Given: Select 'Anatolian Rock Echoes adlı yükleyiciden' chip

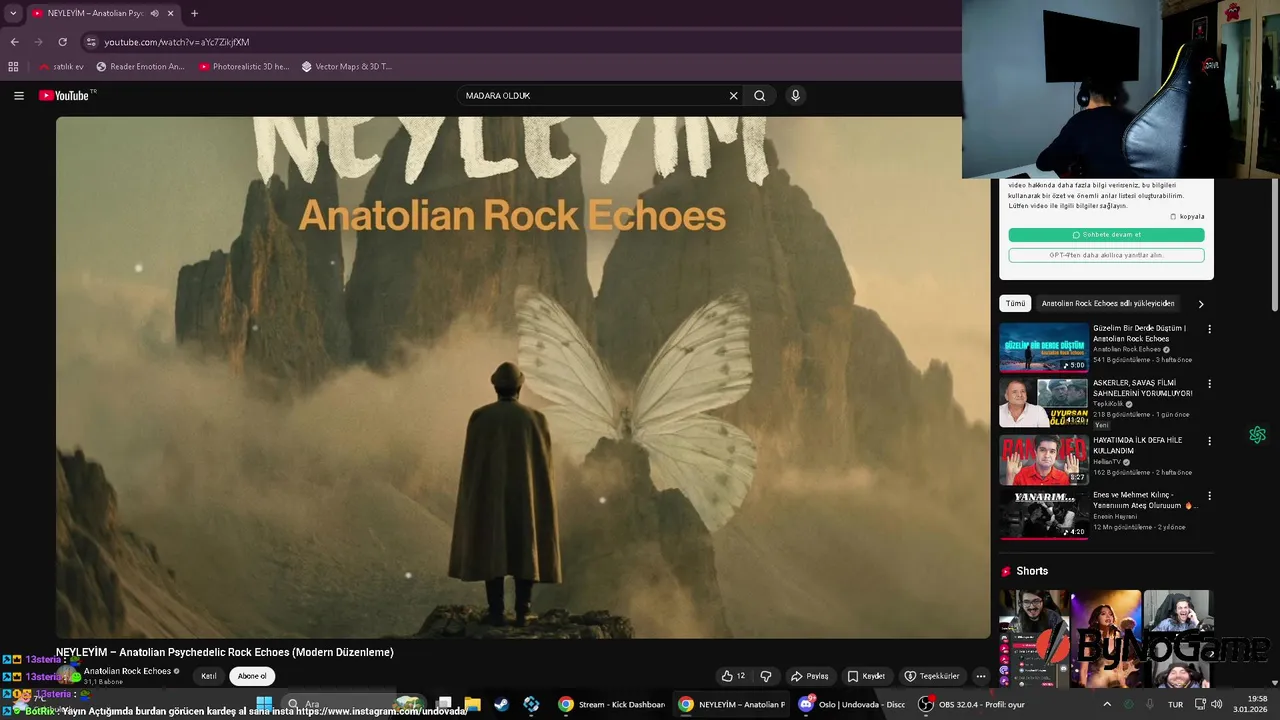Looking at the screenshot, I should 1108,303.
